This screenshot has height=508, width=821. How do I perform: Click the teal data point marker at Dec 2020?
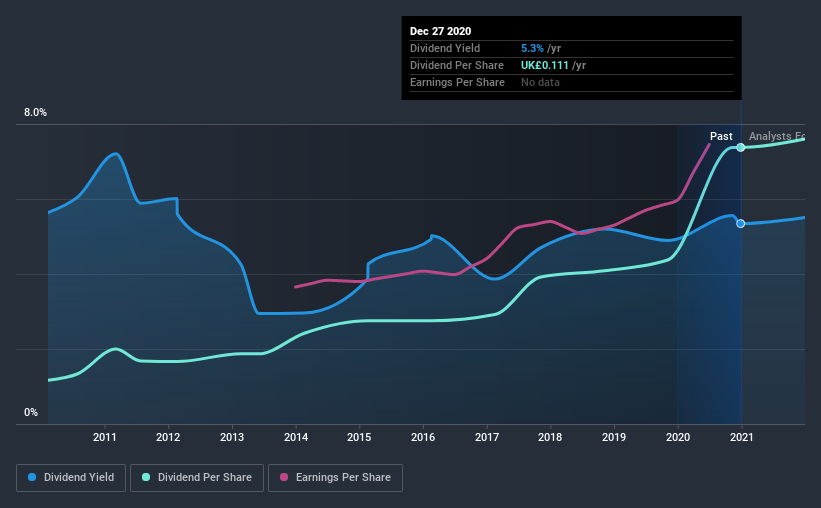pos(740,147)
